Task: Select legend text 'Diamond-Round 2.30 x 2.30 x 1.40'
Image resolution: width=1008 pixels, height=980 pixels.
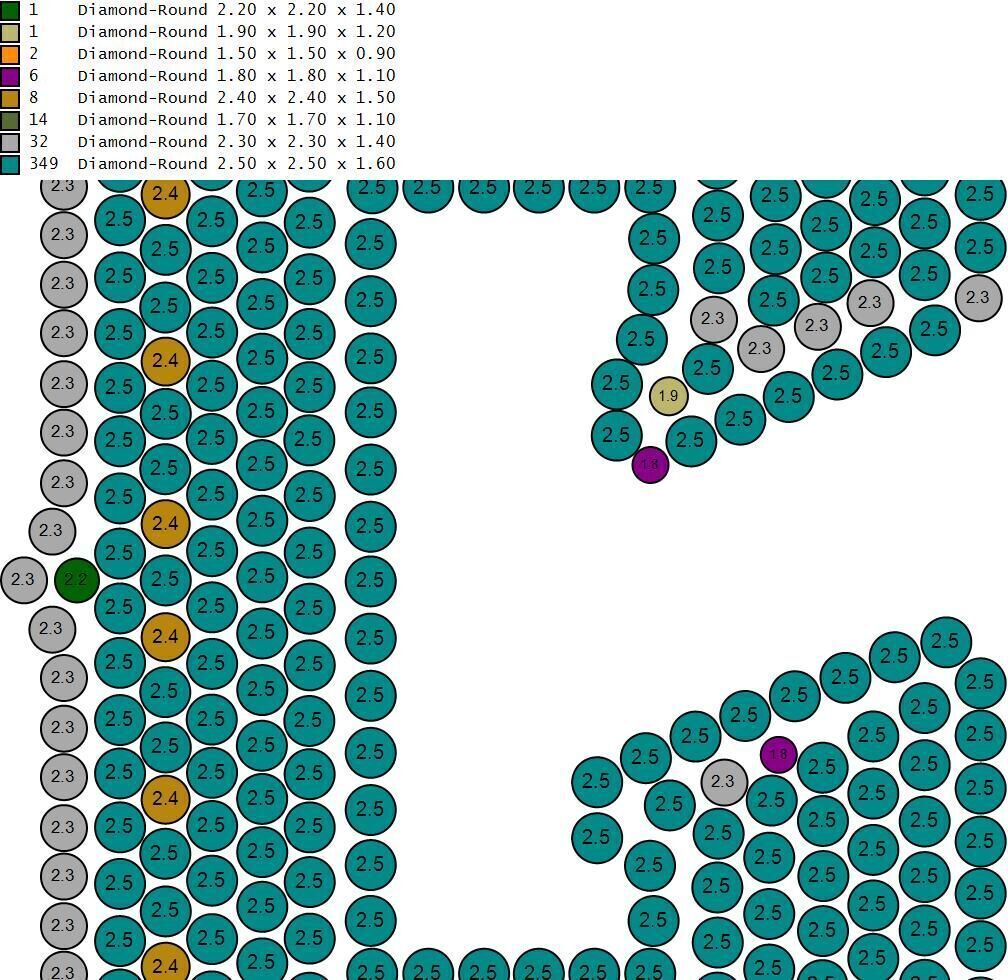Action: coord(237,141)
